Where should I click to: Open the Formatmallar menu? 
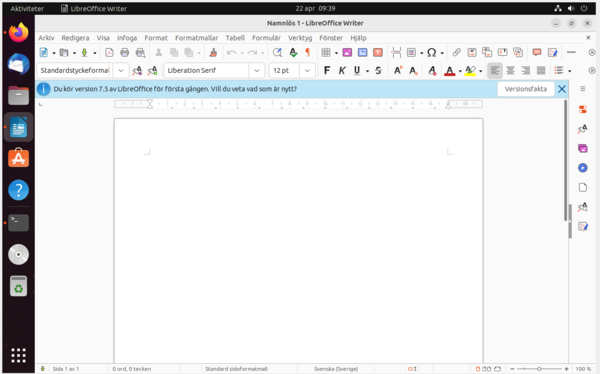click(x=196, y=38)
